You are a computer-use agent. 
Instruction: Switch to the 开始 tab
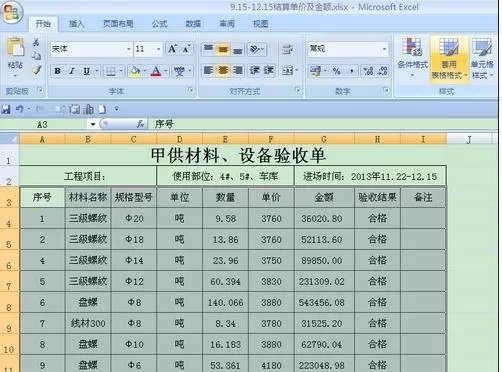click(43, 24)
